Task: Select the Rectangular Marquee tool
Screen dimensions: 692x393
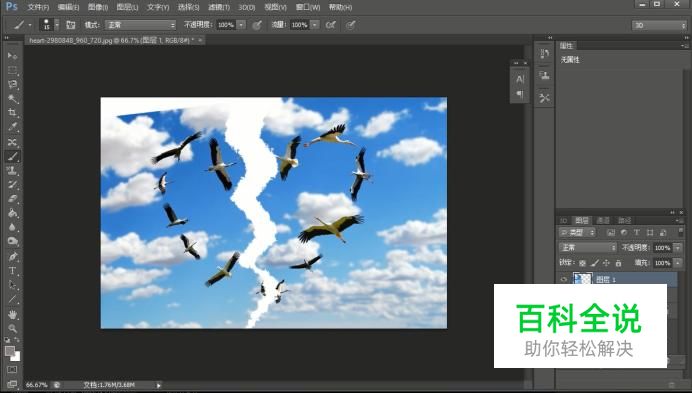Action: pyautogui.click(x=12, y=70)
